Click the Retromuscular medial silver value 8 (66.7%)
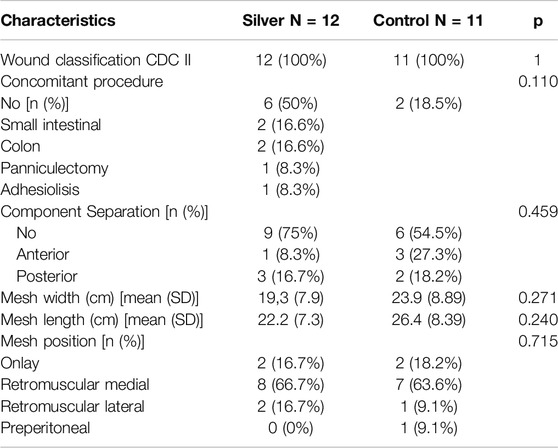Viewport: 558px width, 448px height. (291, 385)
